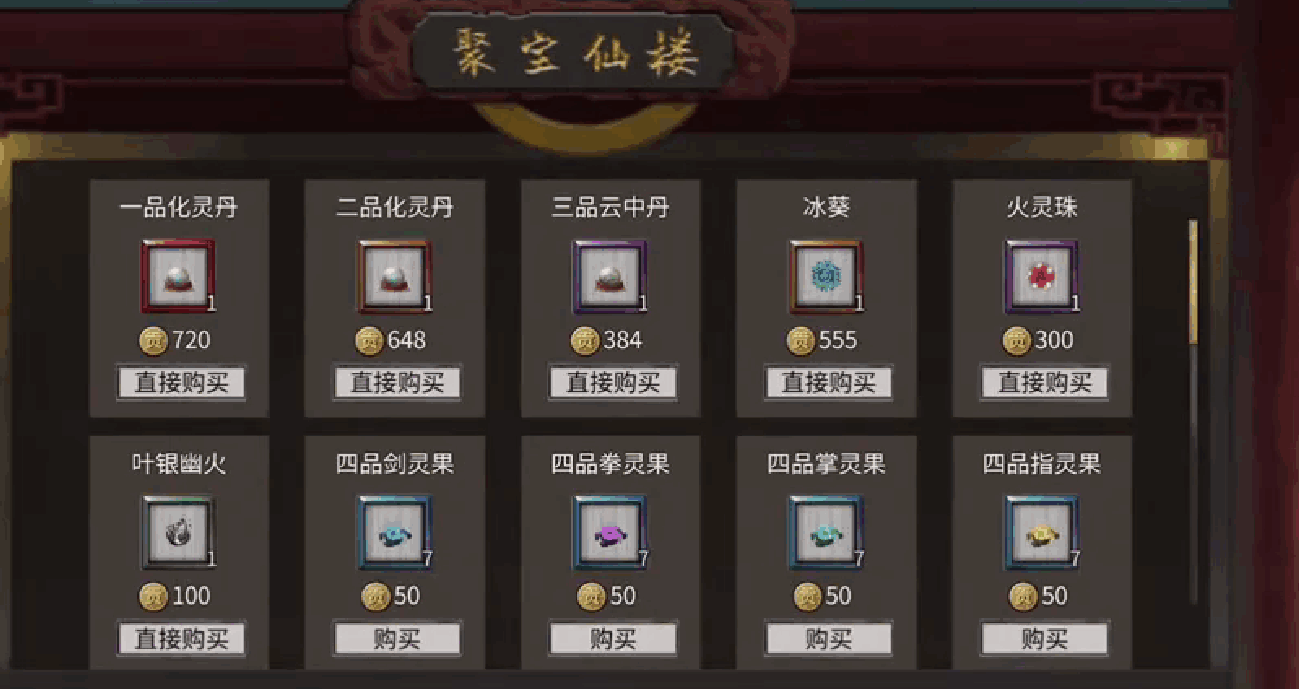Click 购买 button for 四品指灵果

(1045, 639)
